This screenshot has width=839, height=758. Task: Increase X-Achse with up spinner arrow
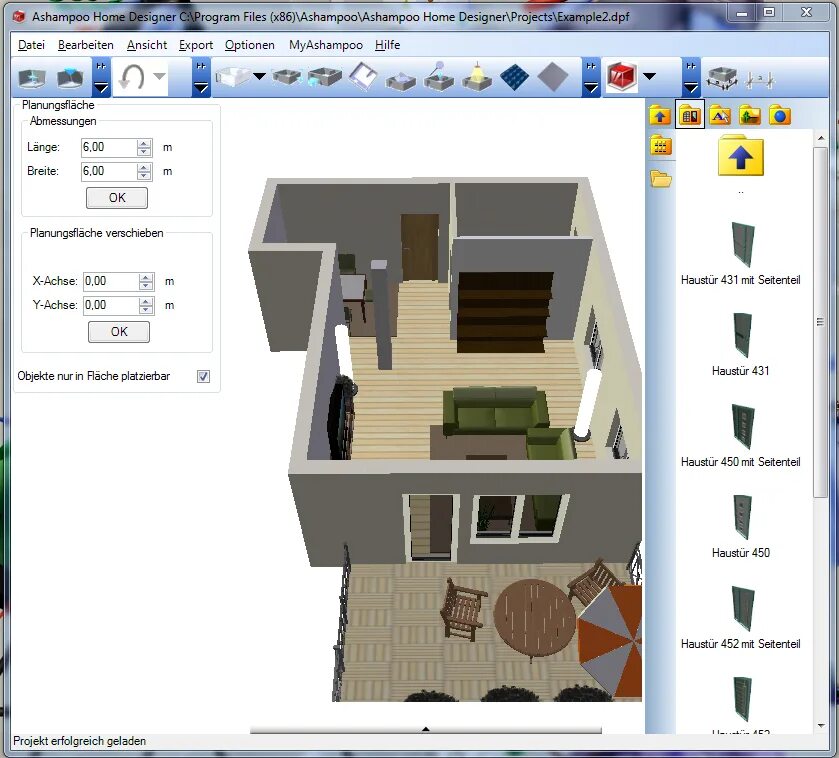pyautogui.click(x=146, y=277)
